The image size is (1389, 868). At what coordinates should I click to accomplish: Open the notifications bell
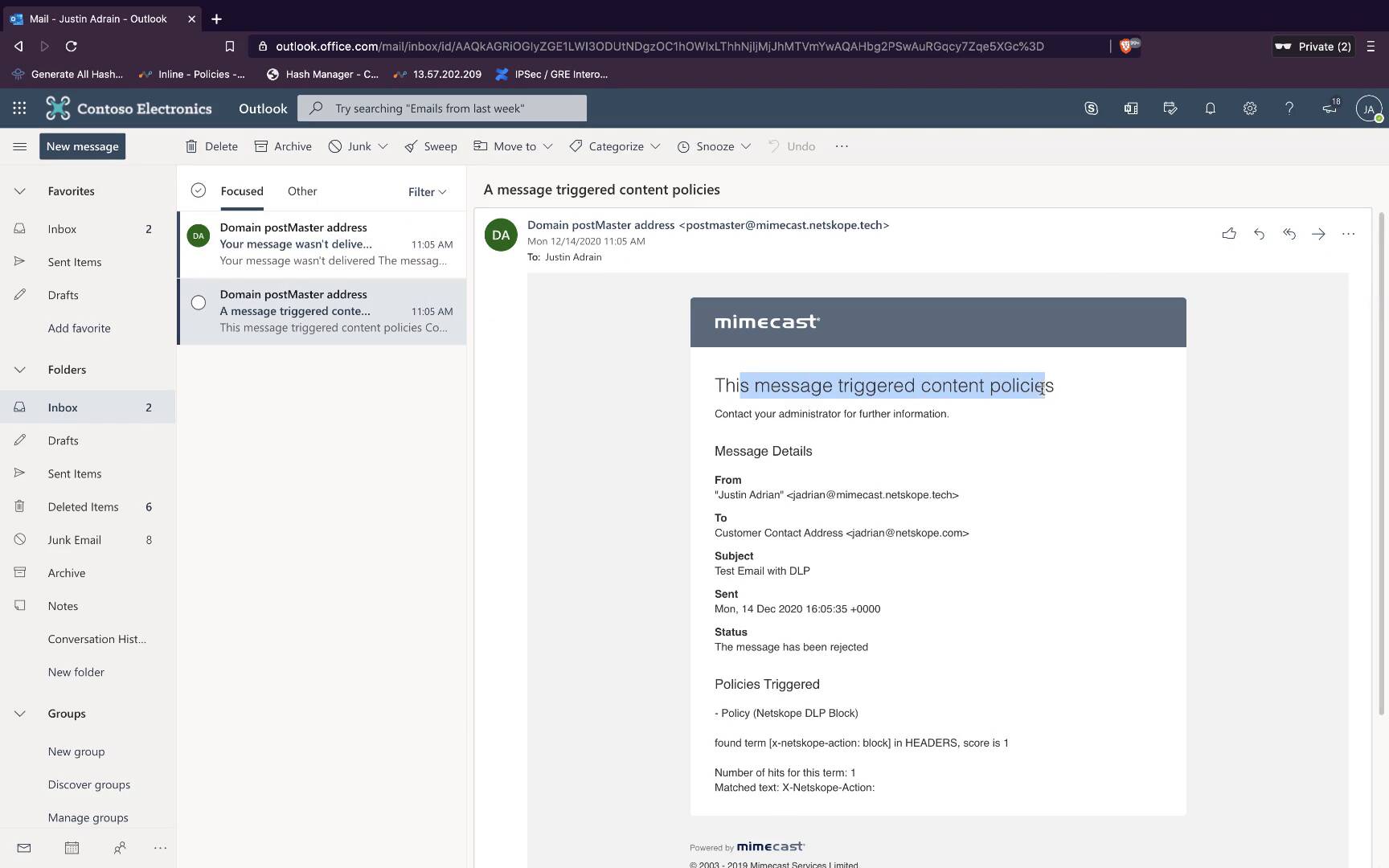(1210, 108)
